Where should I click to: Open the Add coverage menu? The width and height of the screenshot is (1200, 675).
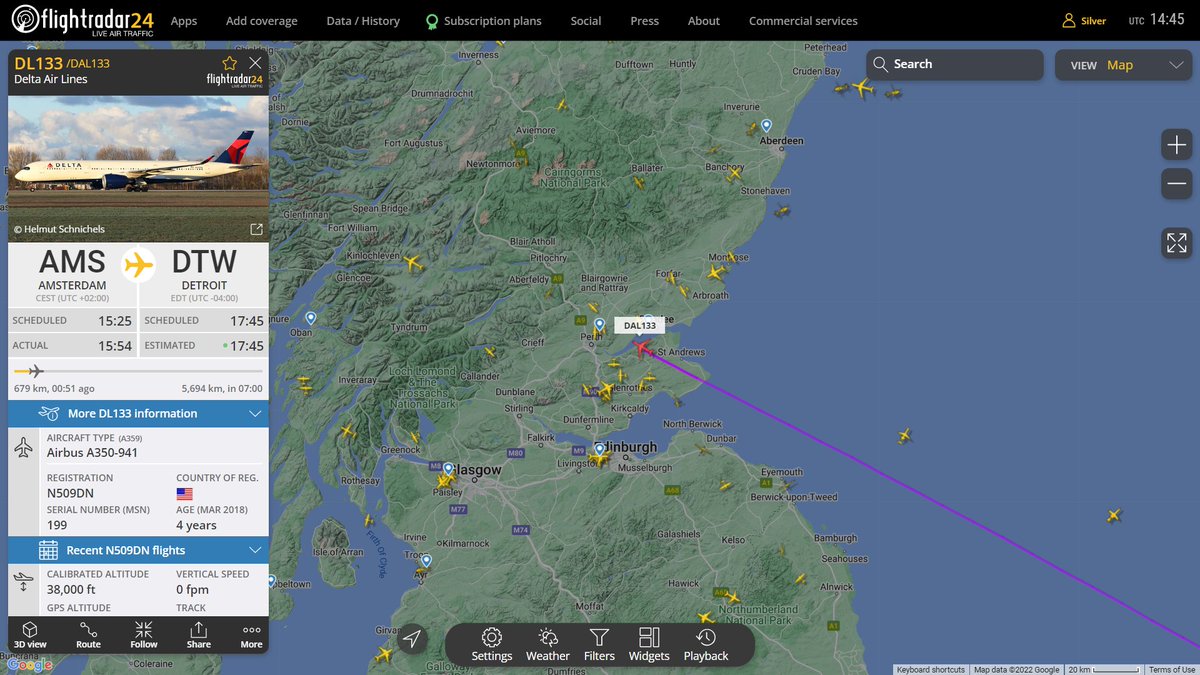coord(262,21)
